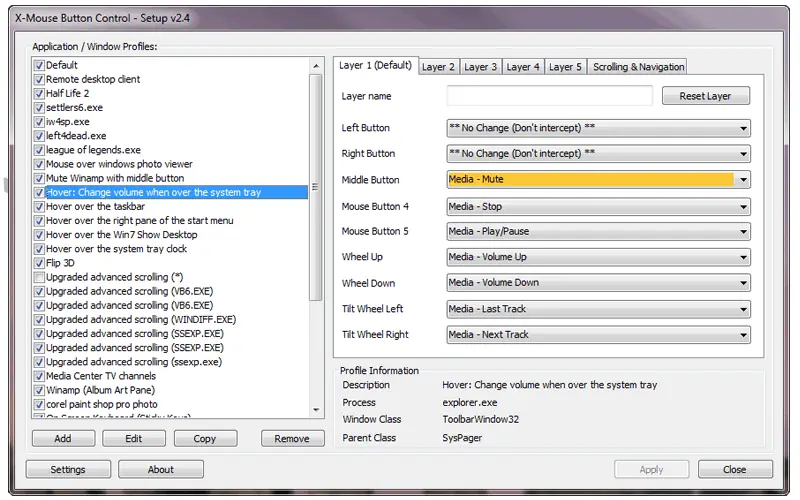800x500 pixels.
Task: Click the profile list scrollbar thumb
Action: [316, 187]
